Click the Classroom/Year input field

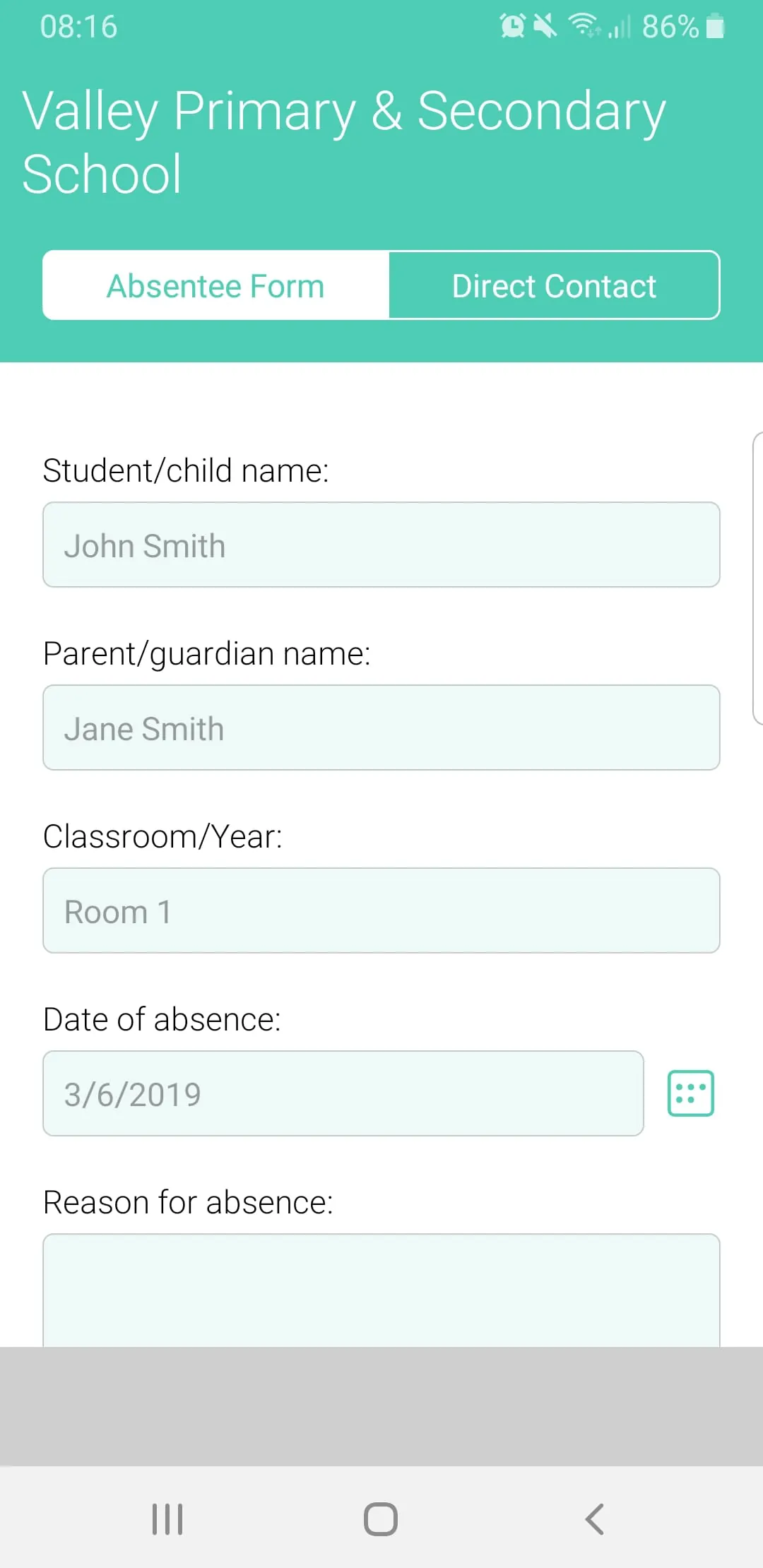[x=381, y=911]
